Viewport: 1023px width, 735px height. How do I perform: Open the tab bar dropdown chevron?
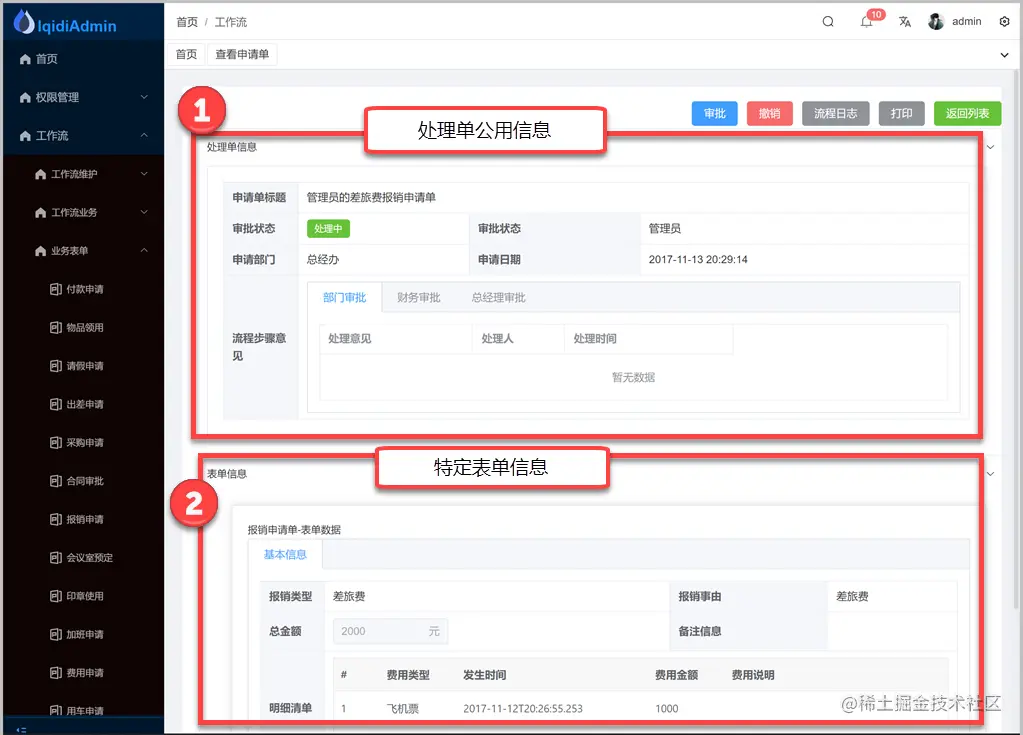[x=1004, y=55]
